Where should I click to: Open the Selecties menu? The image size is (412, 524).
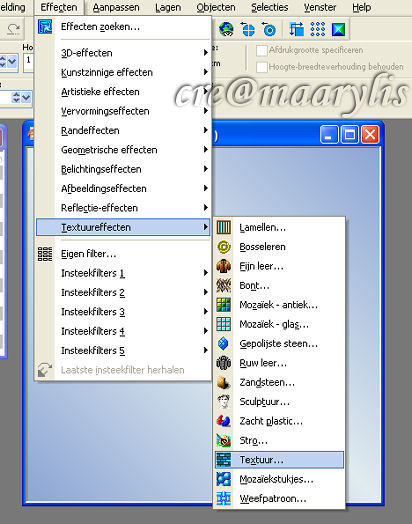click(x=269, y=7)
